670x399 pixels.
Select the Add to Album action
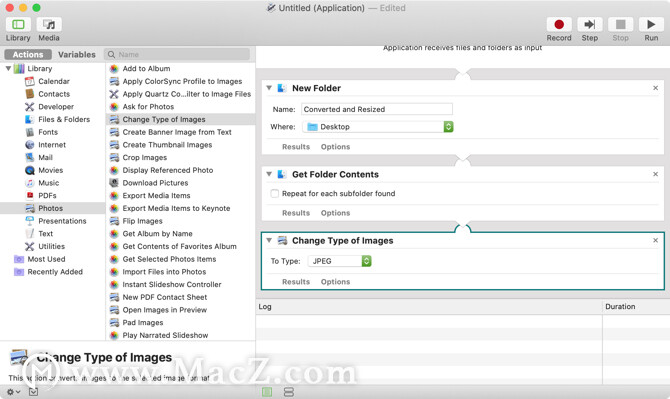click(147, 68)
